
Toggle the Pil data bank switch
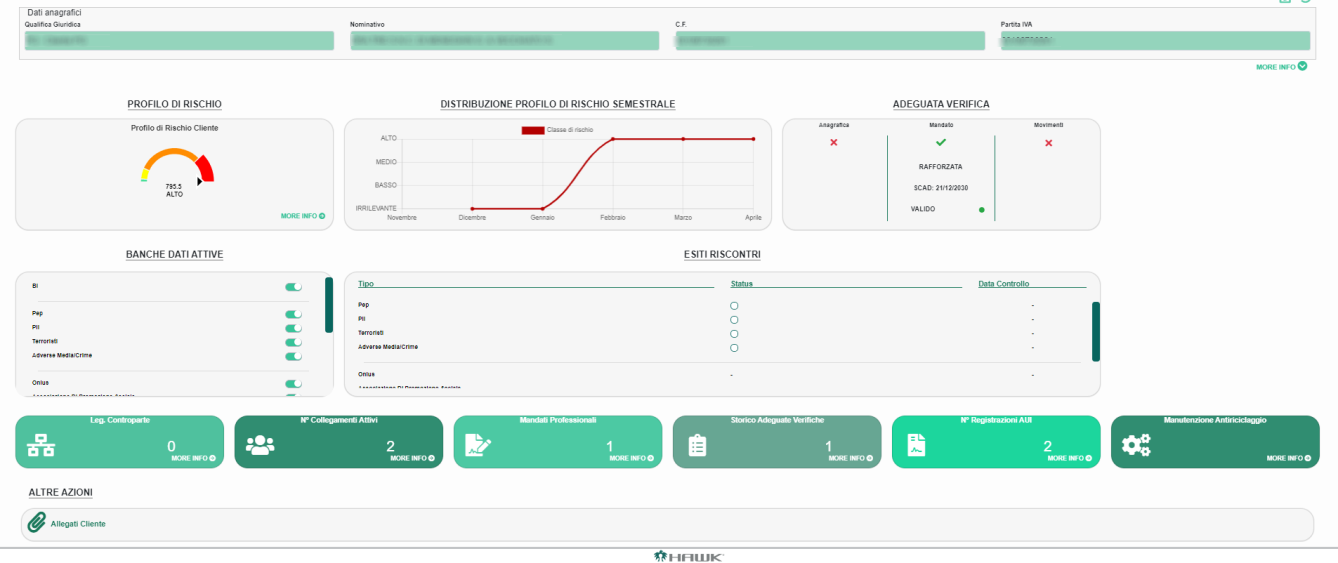pyautogui.click(x=293, y=328)
